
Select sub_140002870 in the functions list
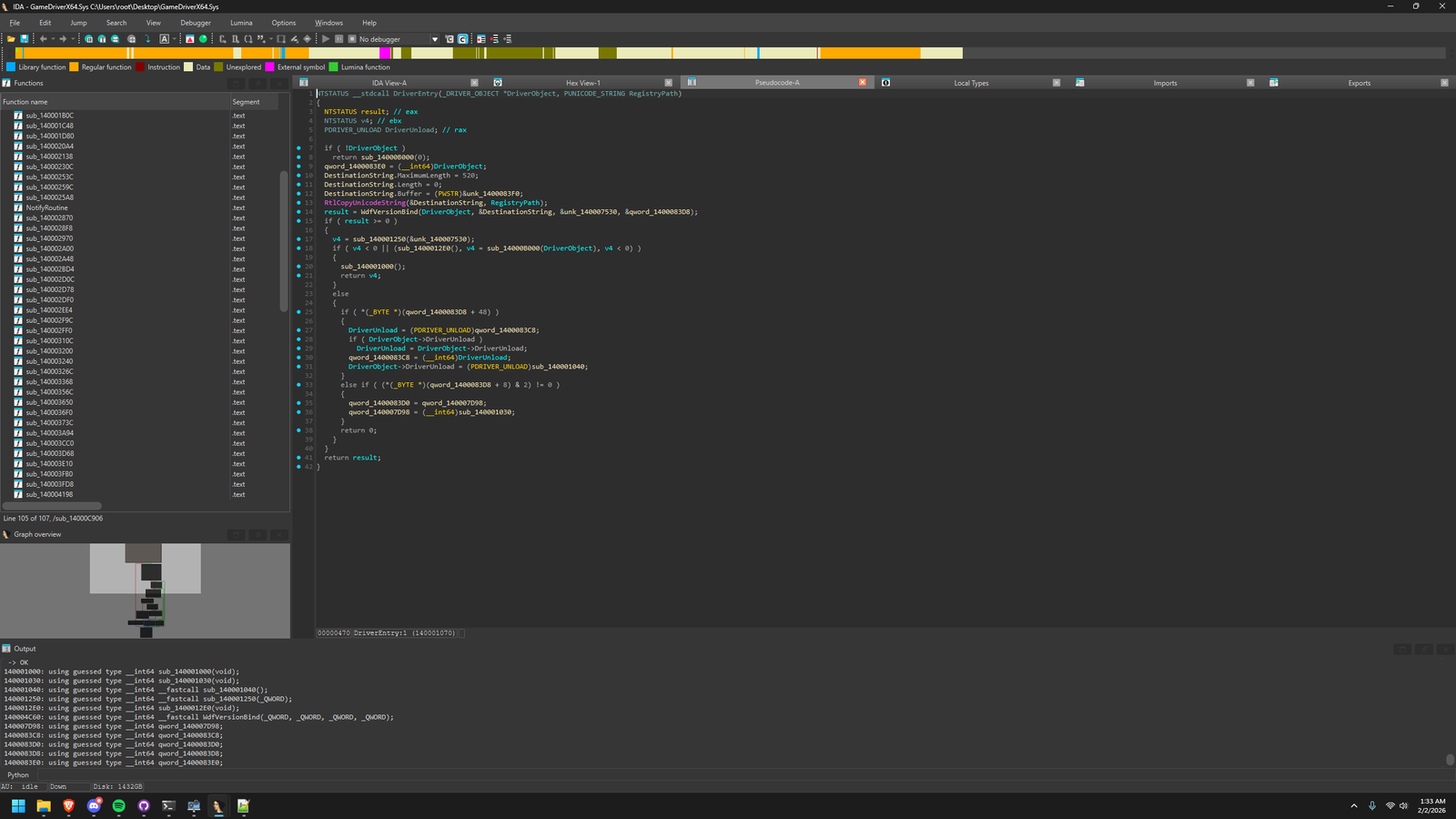[x=49, y=218]
